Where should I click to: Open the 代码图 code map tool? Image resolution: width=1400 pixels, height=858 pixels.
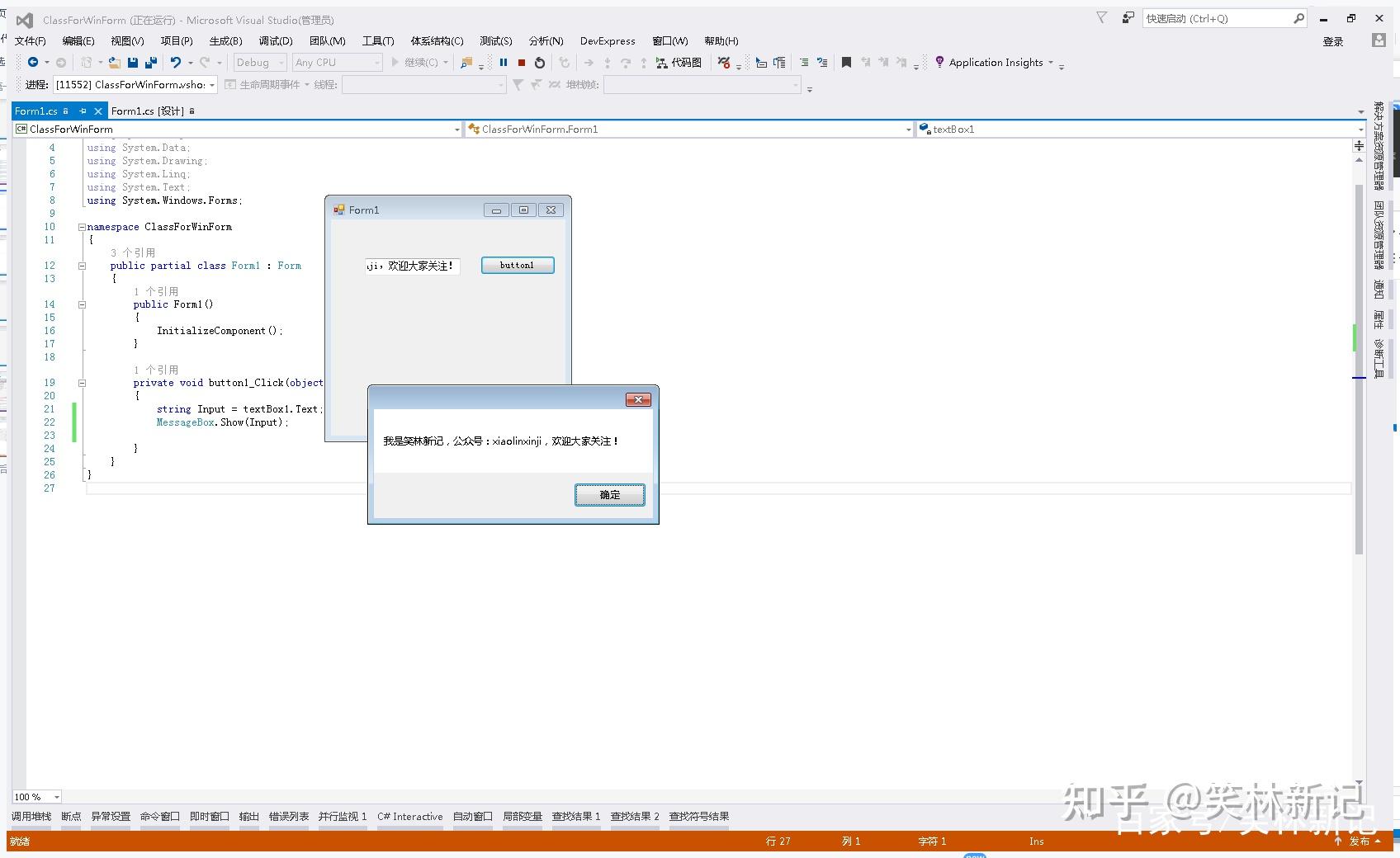point(679,63)
